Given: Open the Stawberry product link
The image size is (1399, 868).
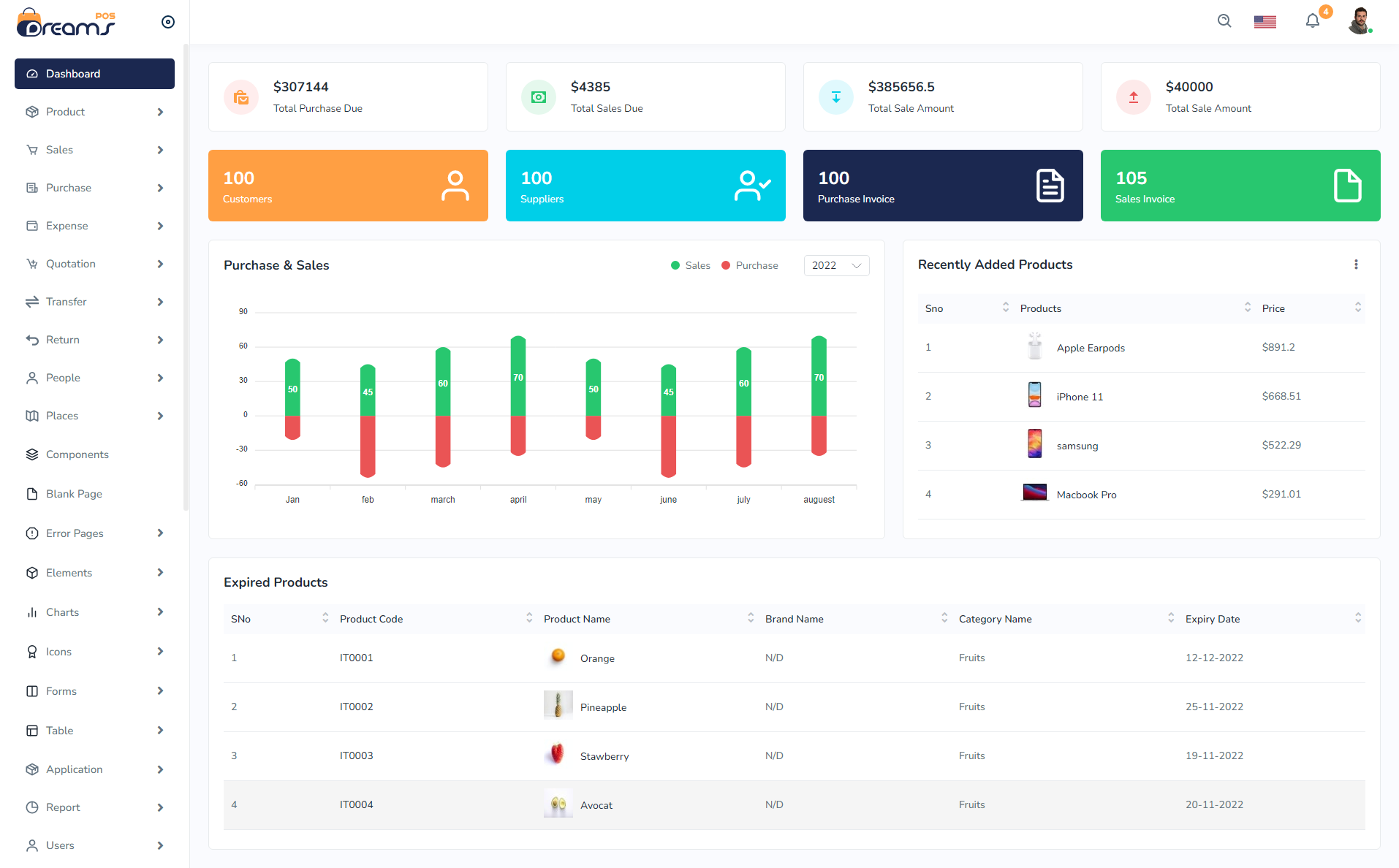Looking at the screenshot, I should (604, 756).
